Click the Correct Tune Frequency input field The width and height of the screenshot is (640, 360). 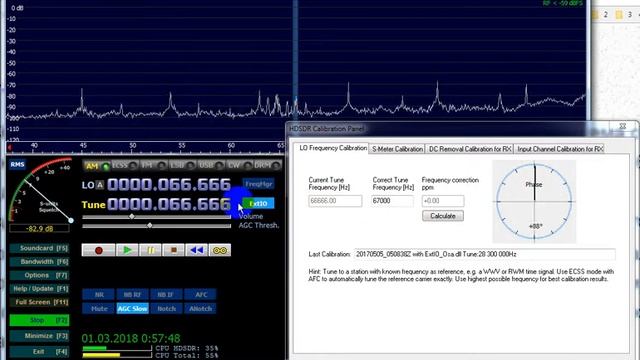(392, 201)
